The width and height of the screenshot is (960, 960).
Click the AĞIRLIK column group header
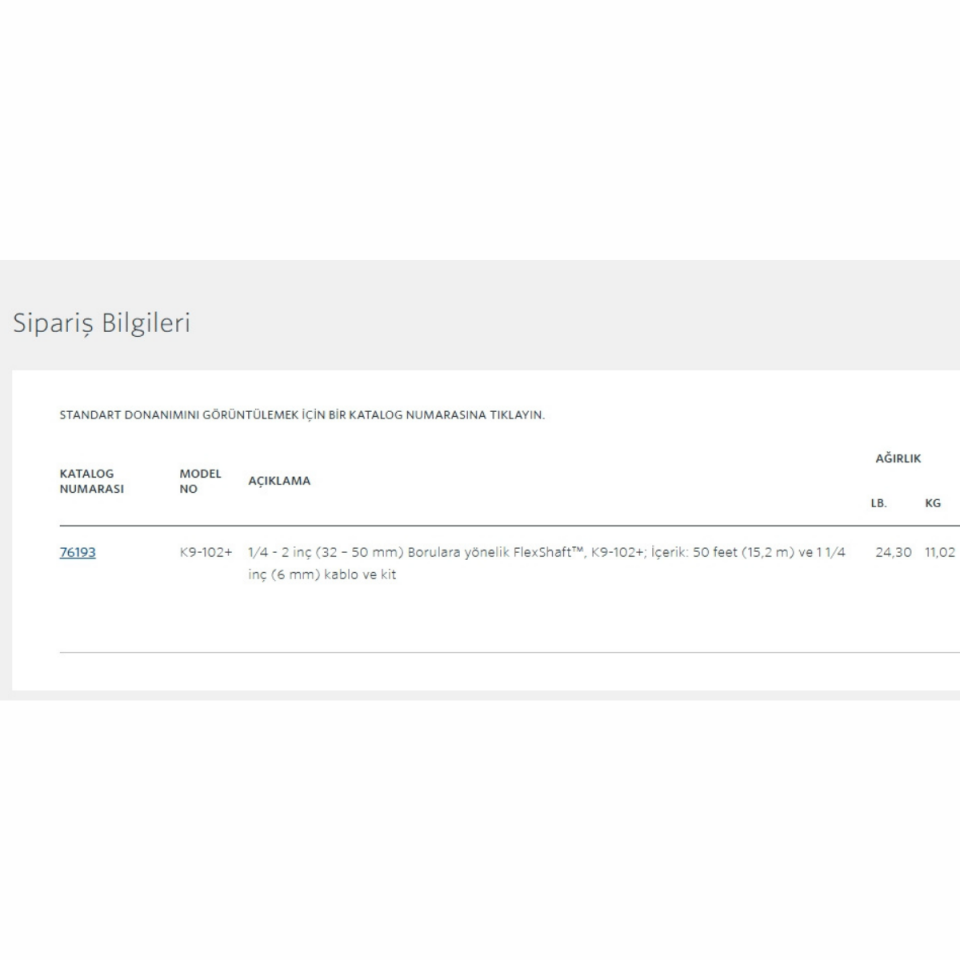coord(898,458)
